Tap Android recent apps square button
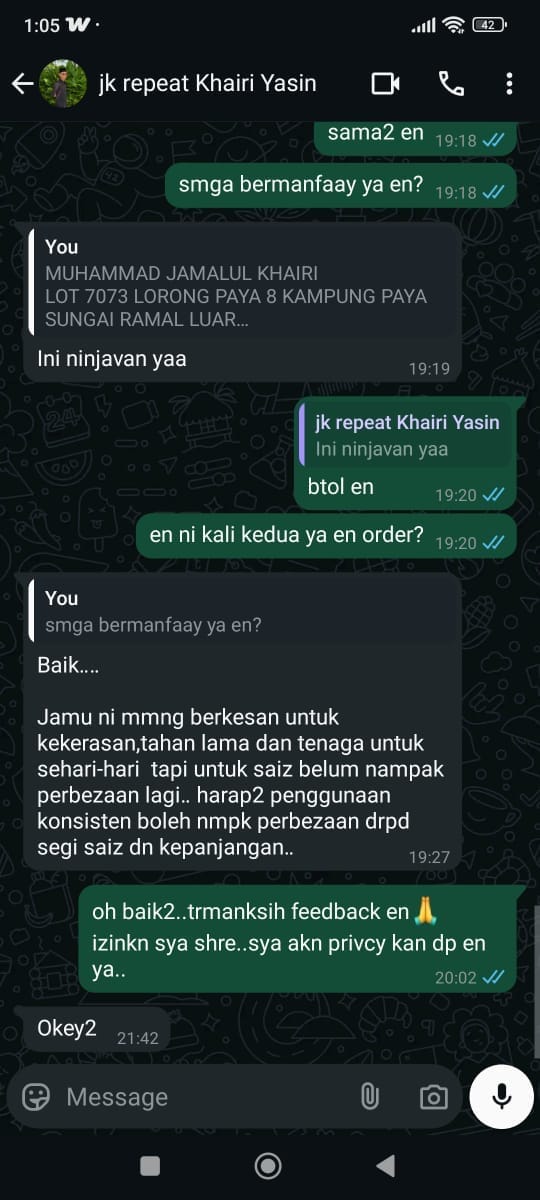The height and width of the screenshot is (1200, 540). [x=150, y=1166]
